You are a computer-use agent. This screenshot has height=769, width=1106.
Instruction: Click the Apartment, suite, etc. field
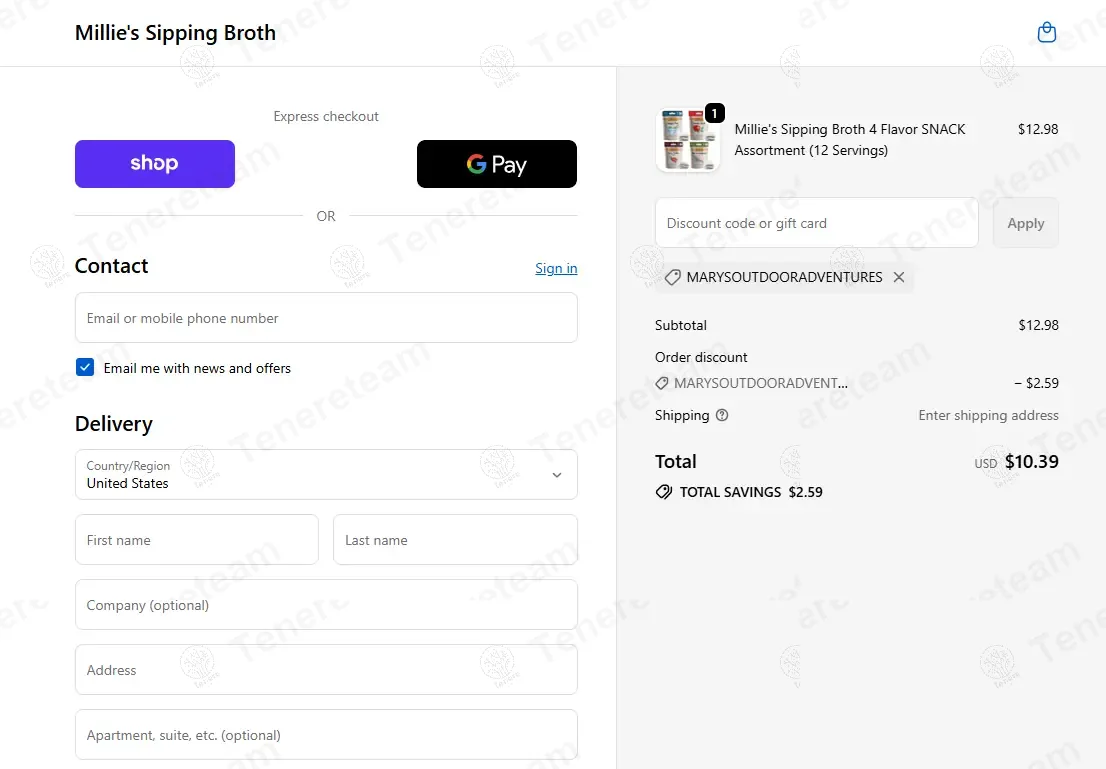[x=326, y=735]
